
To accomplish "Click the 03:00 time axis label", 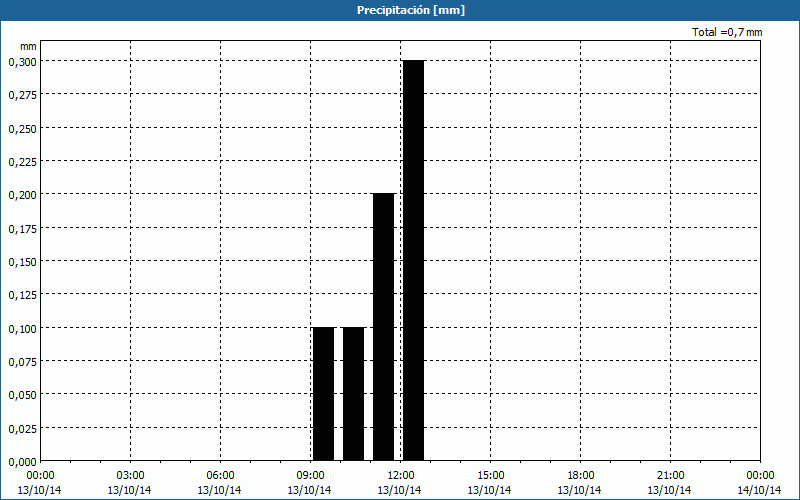I will pyautogui.click(x=130, y=476).
